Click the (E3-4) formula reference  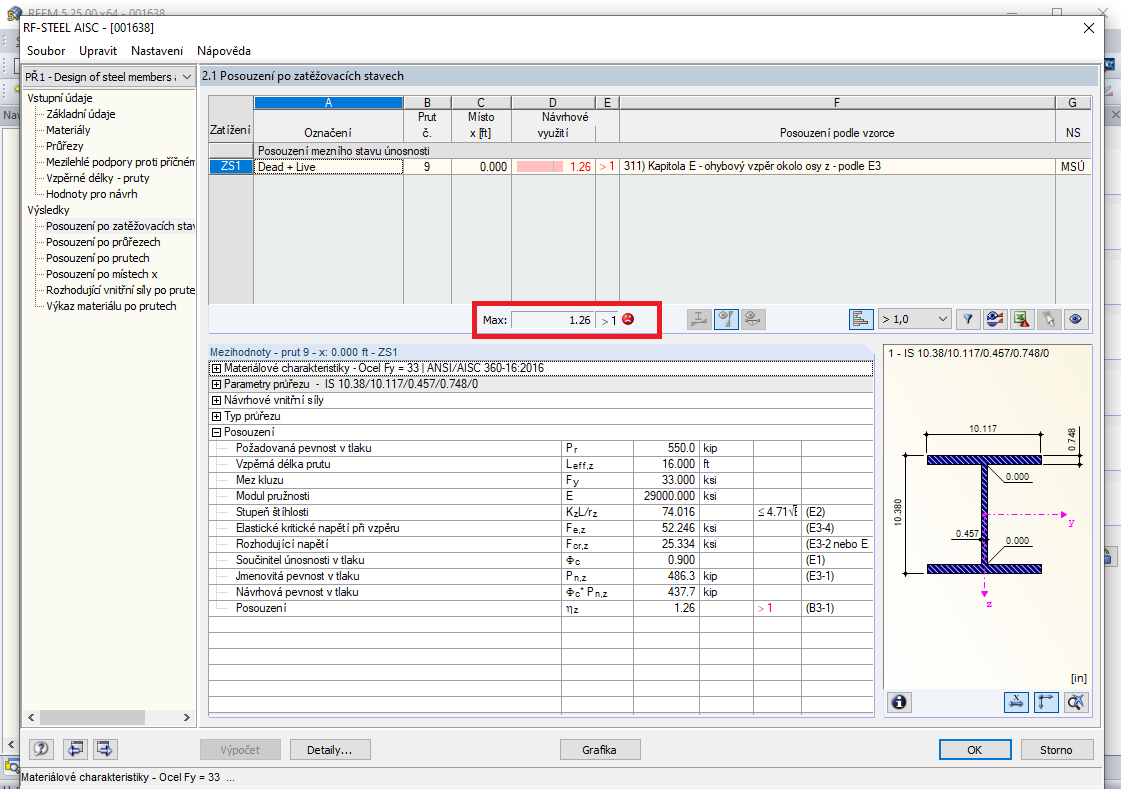pyautogui.click(x=836, y=528)
